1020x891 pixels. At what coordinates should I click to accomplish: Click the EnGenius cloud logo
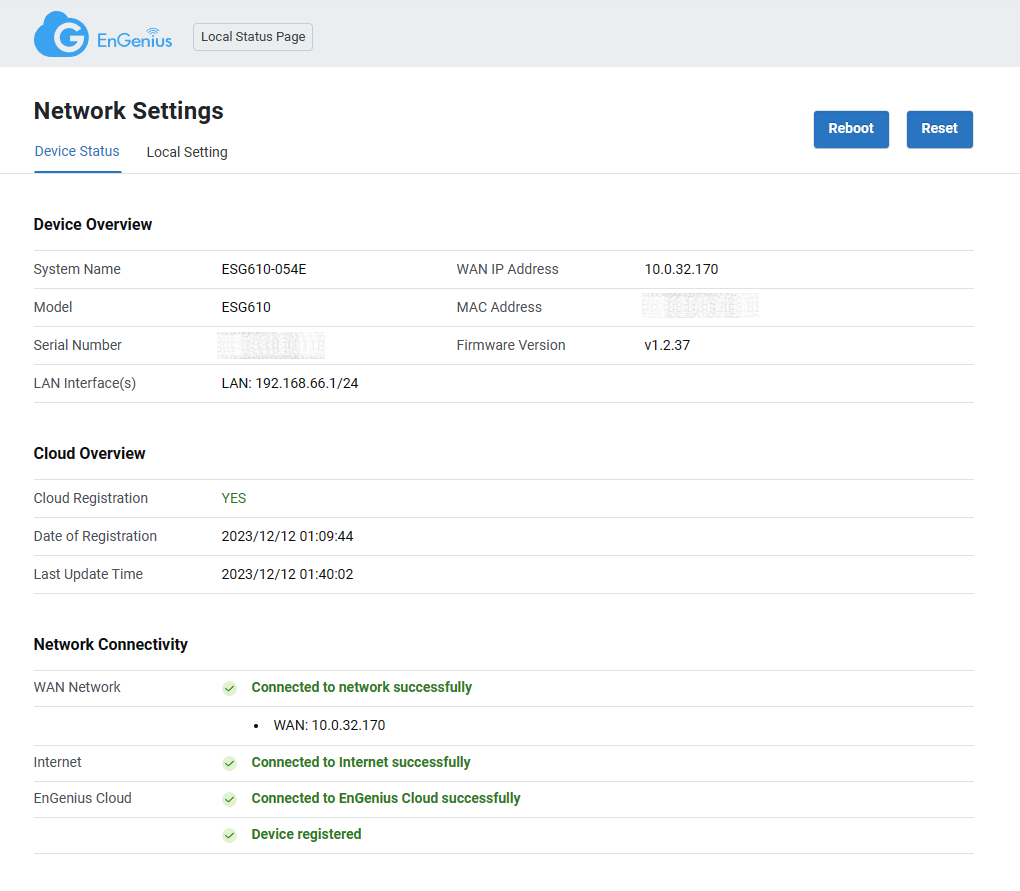[x=103, y=34]
